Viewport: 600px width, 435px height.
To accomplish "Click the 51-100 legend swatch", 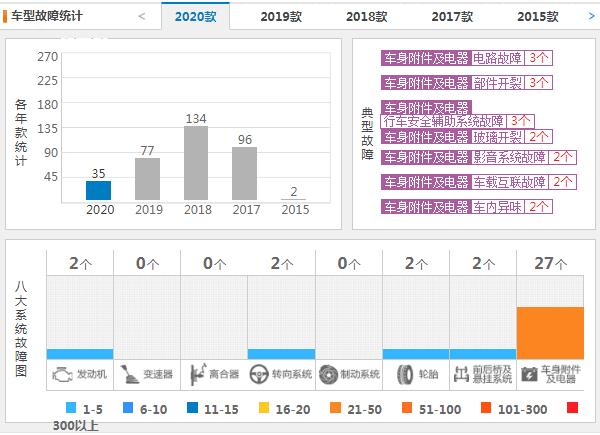I will (x=407, y=407).
